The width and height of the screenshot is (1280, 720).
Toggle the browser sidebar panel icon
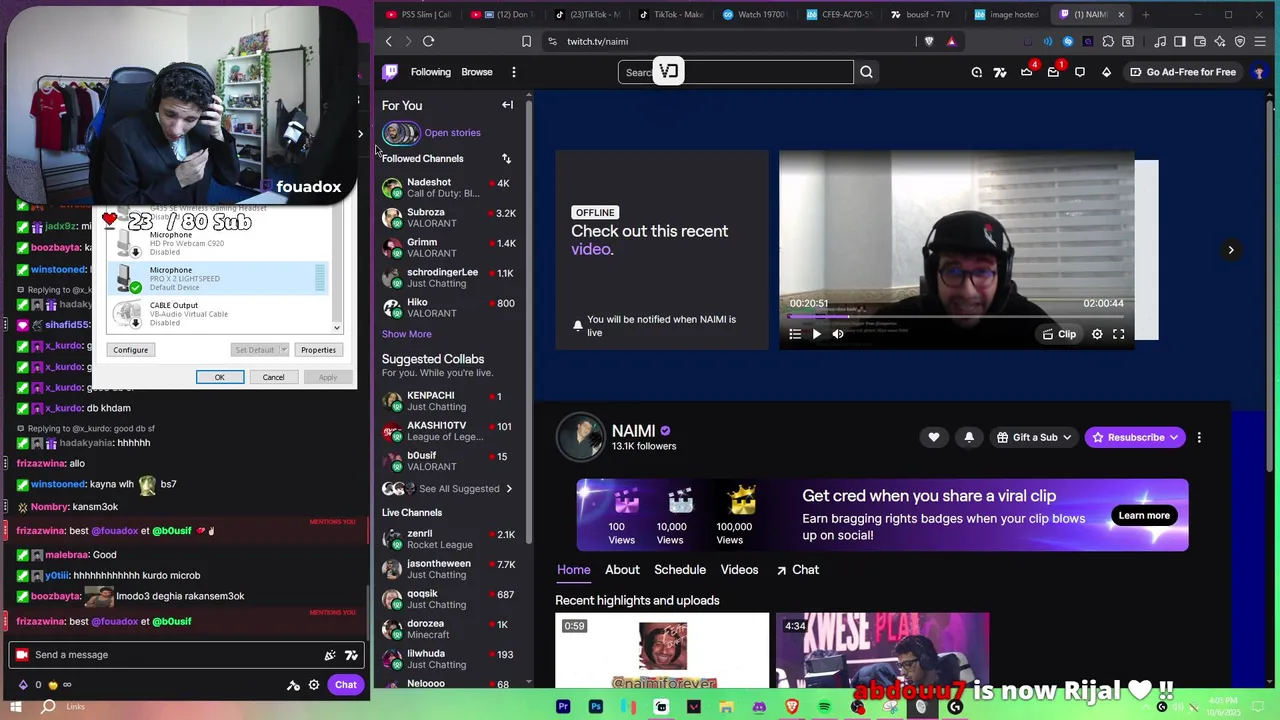tap(1180, 41)
